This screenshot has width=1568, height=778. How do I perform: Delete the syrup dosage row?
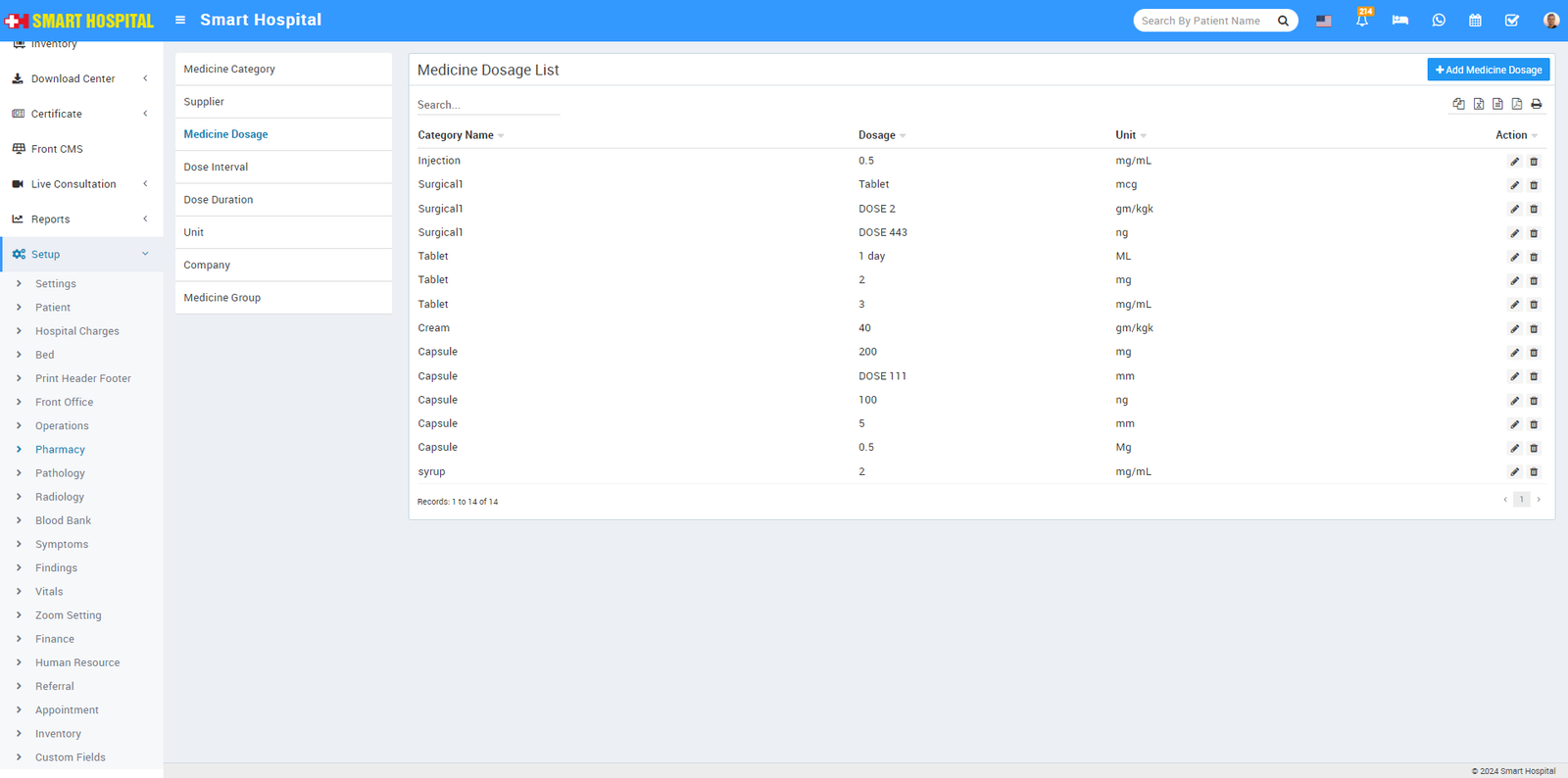[x=1534, y=472]
